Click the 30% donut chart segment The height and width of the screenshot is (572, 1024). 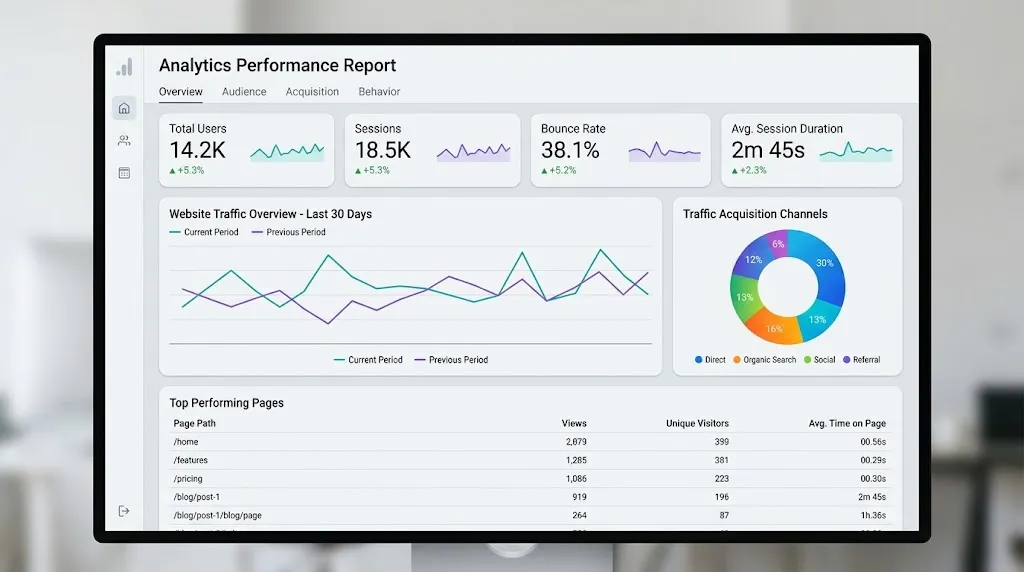pyautogui.click(x=824, y=263)
